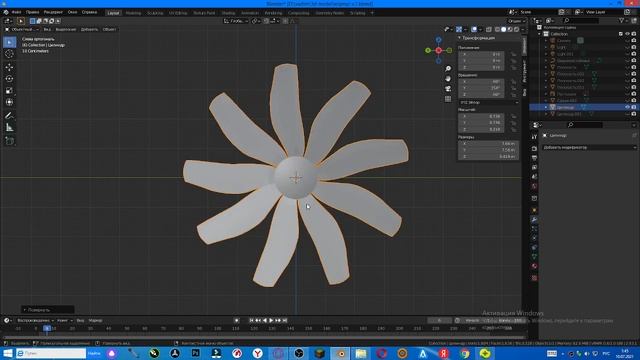Toggle visibility eye of Collection

(x=627, y=34)
